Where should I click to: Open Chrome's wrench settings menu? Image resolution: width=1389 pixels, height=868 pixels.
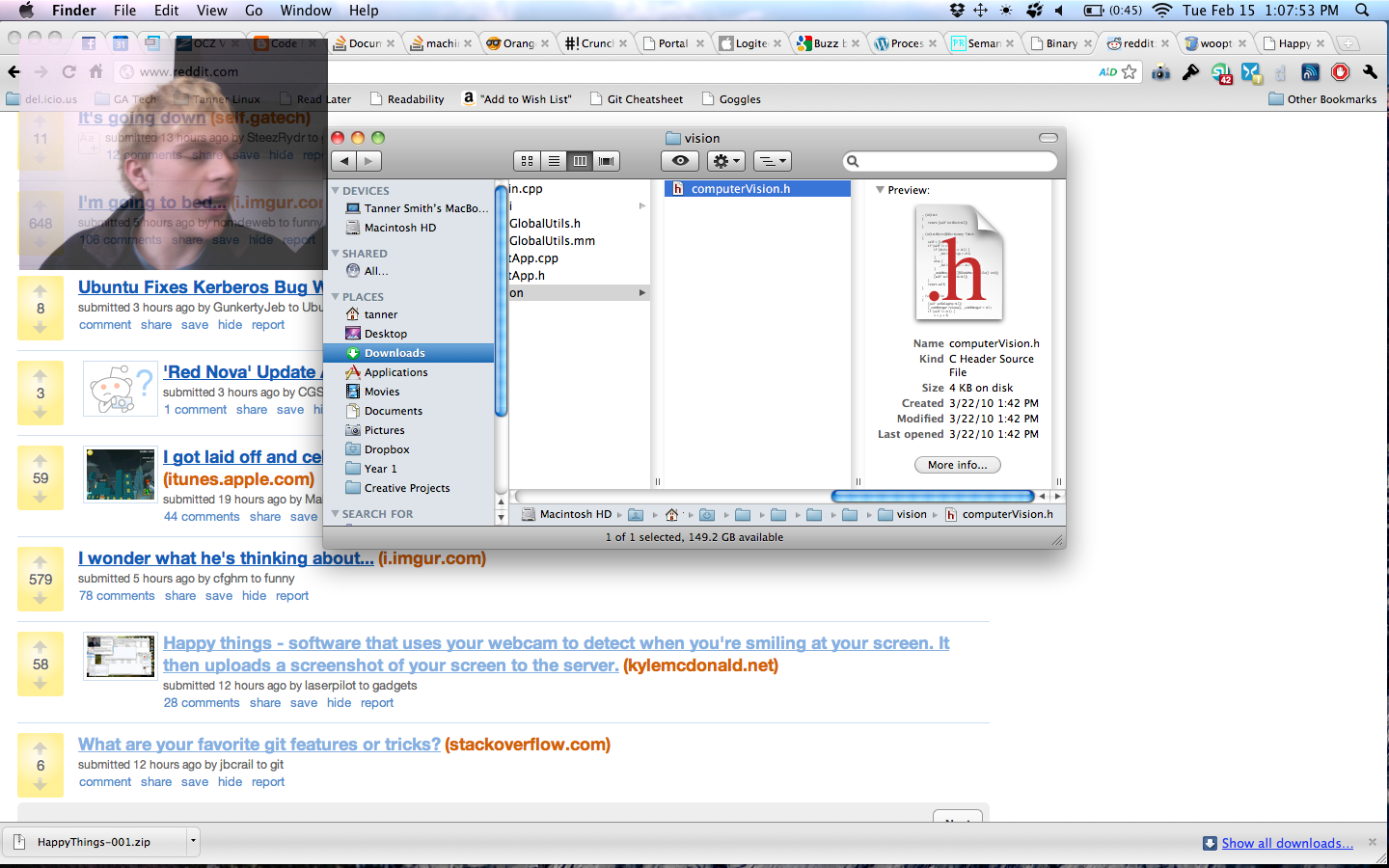(x=1370, y=72)
